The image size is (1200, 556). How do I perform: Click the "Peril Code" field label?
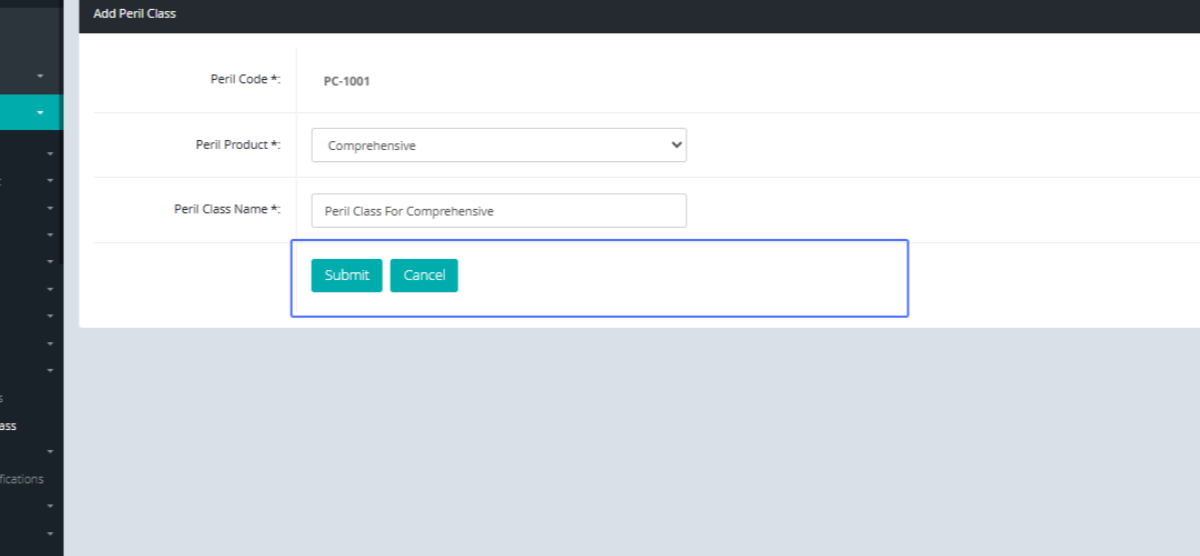(x=245, y=79)
